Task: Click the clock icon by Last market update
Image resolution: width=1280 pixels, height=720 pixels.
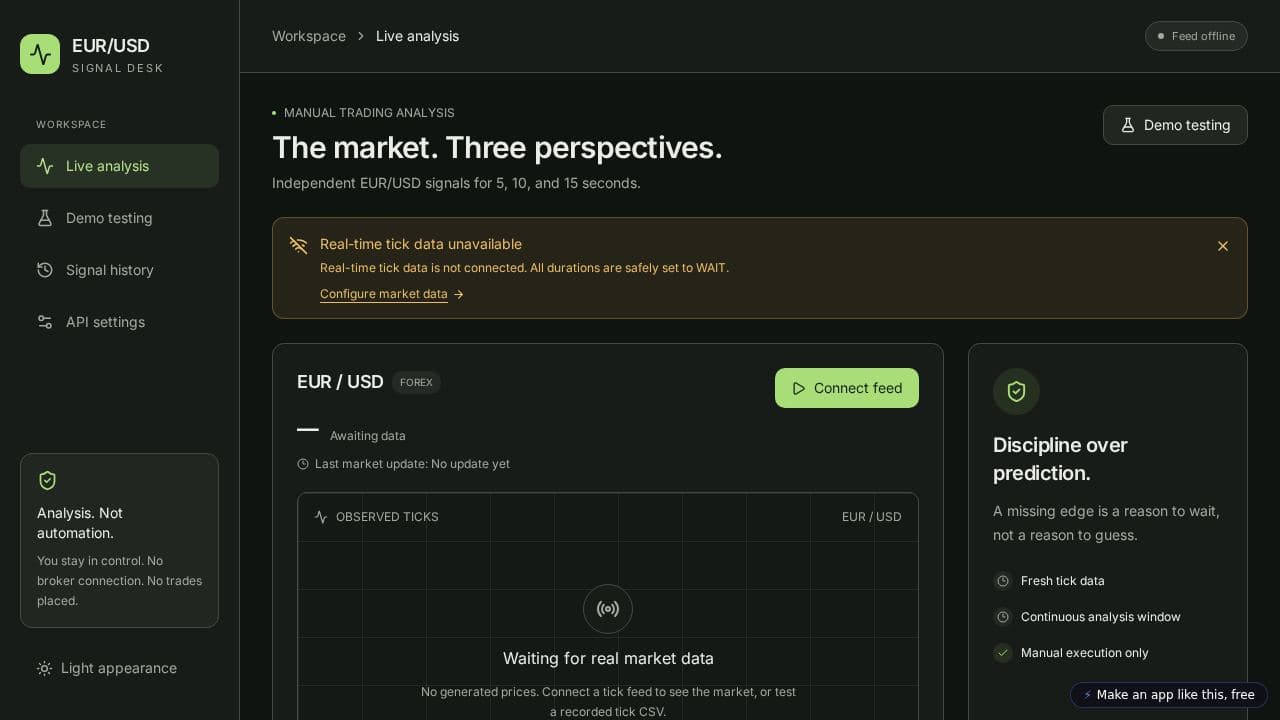Action: pyautogui.click(x=303, y=464)
